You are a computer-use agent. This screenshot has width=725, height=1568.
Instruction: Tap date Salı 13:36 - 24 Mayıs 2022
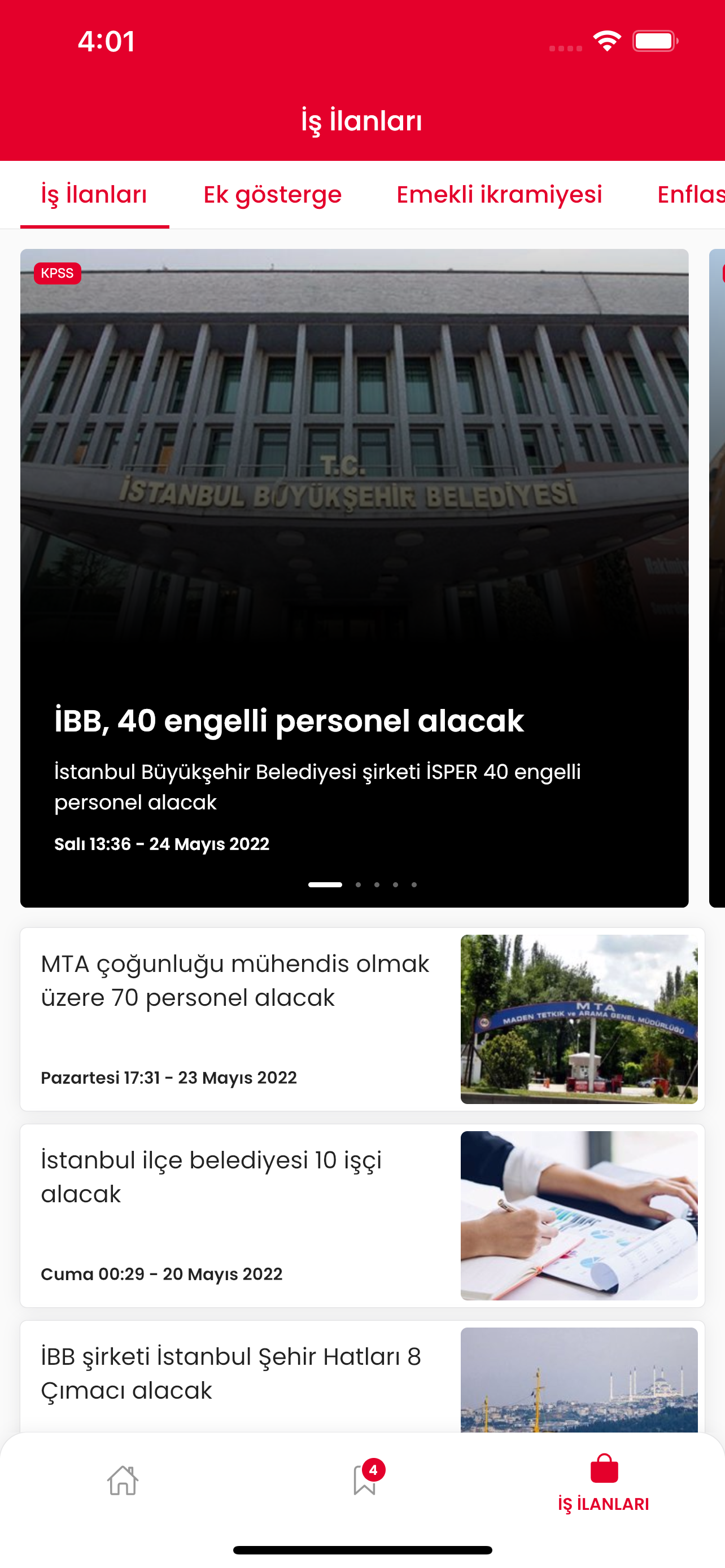coord(162,844)
